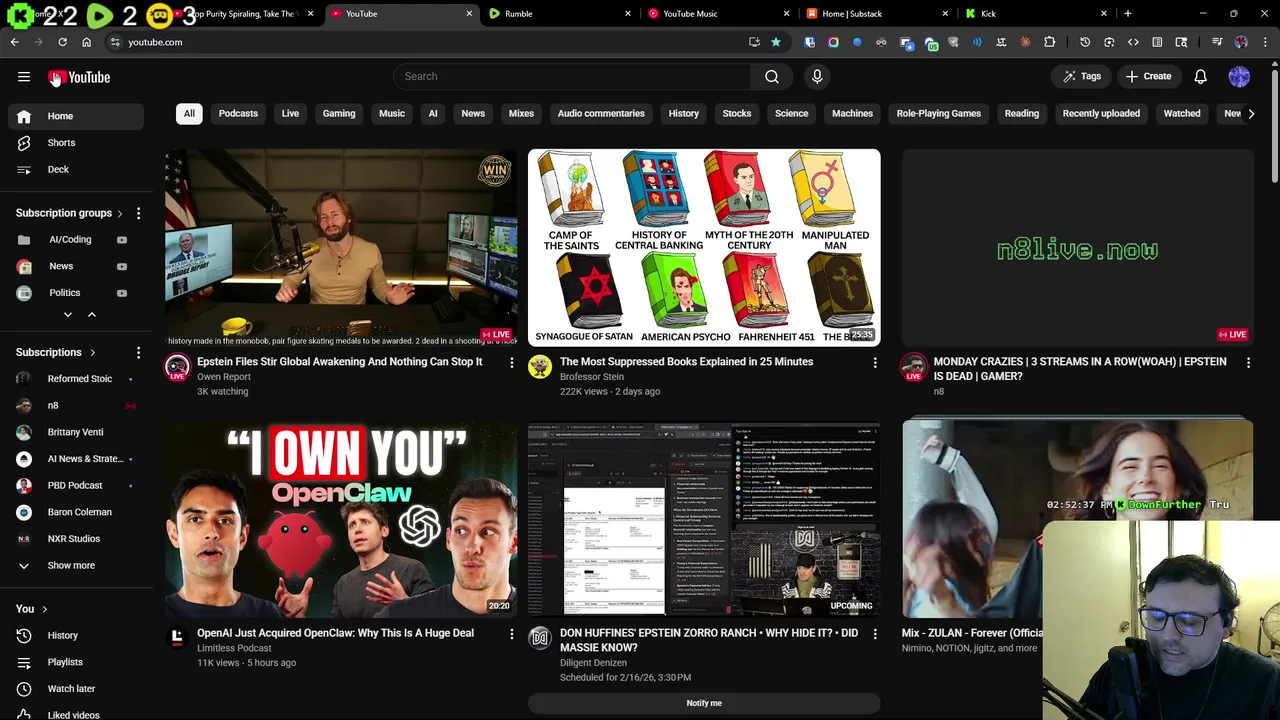Select the Podcasts filter chip

(x=238, y=113)
